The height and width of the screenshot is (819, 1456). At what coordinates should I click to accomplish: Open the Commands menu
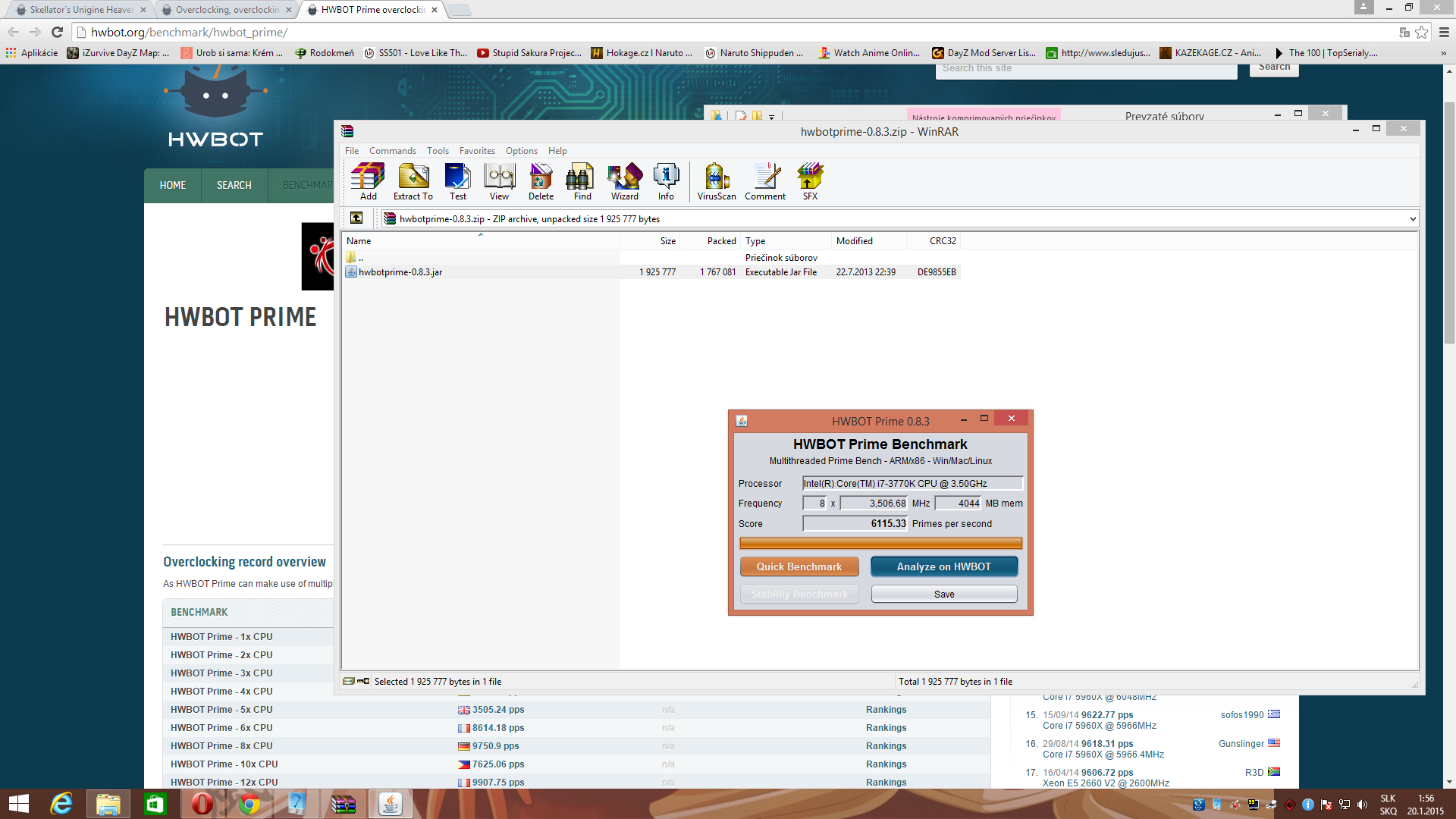393,151
